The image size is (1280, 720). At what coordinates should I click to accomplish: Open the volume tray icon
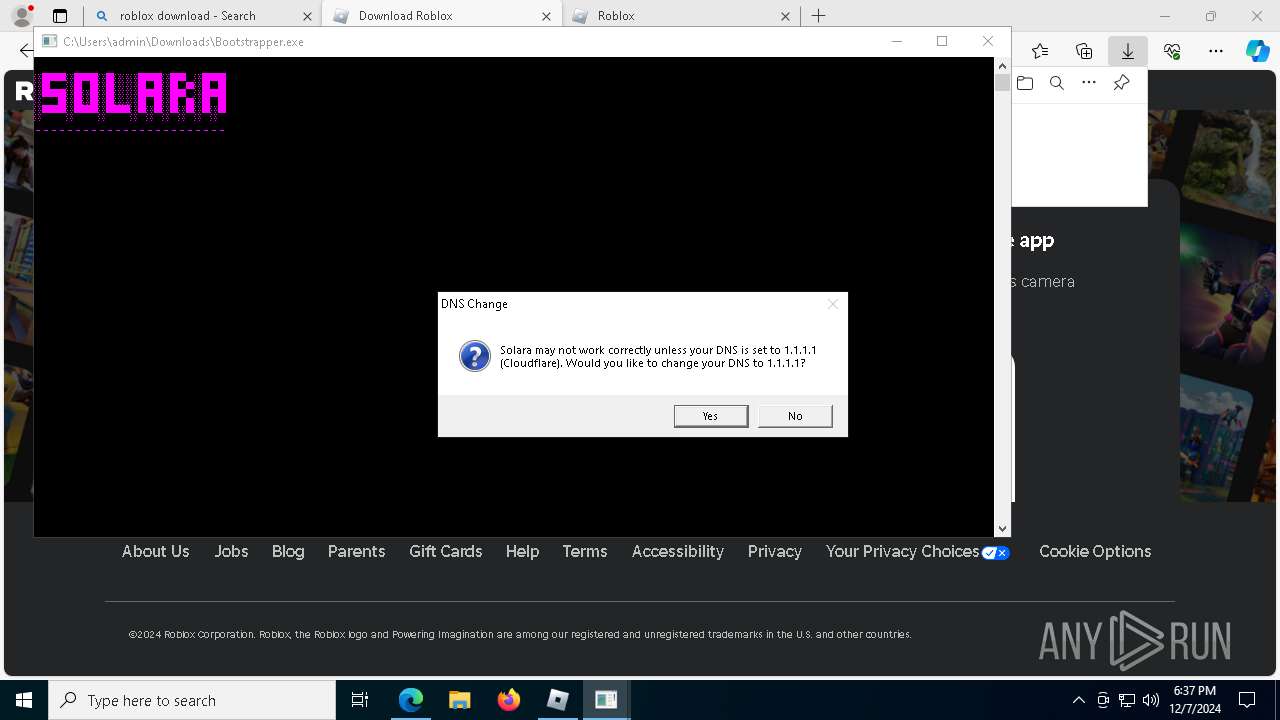click(x=1150, y=700)
